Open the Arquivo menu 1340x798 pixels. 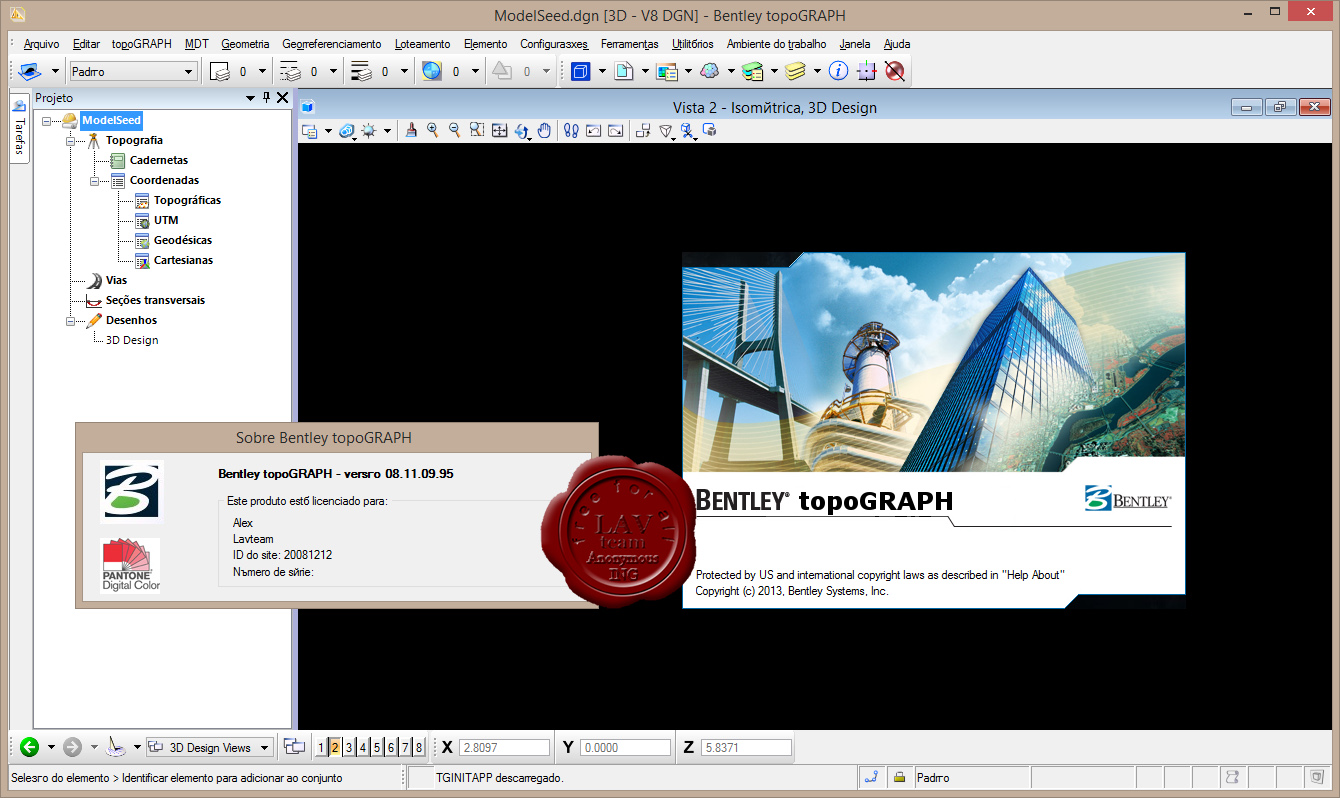tap(41, 44)
